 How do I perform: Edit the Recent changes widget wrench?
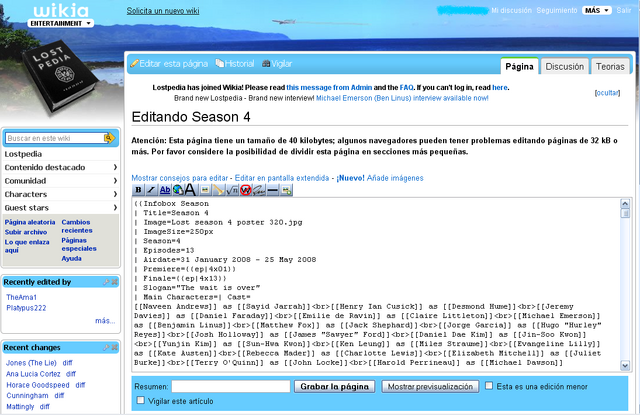106,348
